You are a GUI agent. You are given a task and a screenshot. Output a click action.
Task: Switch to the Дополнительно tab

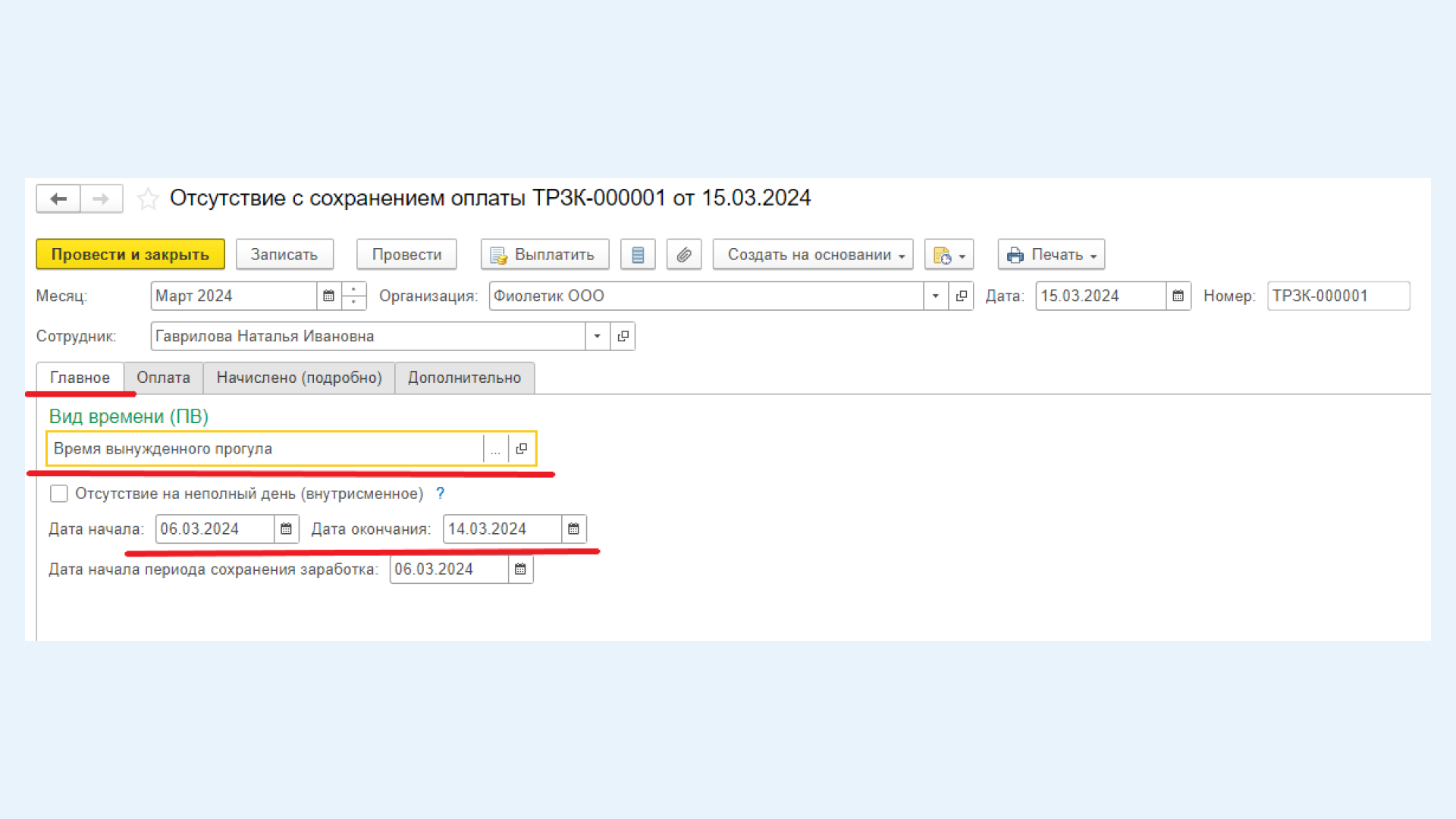point(464,378)
